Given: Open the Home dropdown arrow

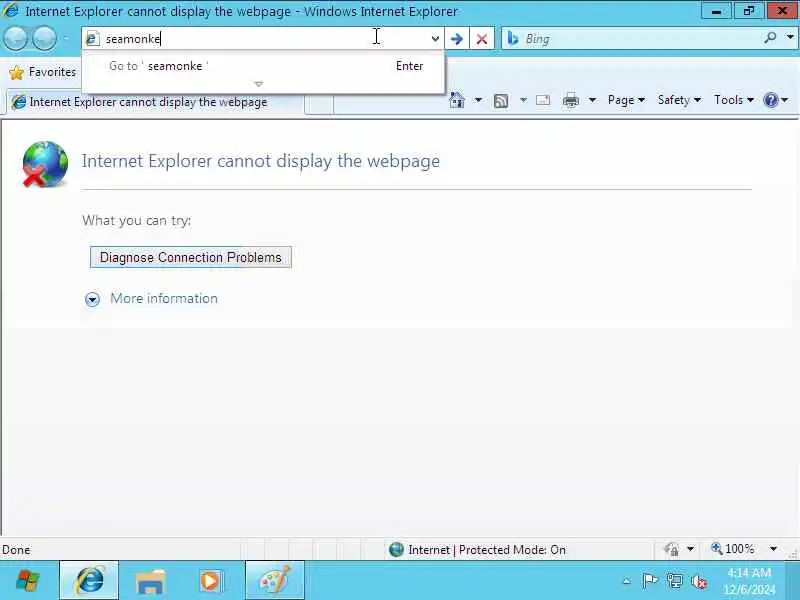Looking at the screenshot, I should [478, 100].
